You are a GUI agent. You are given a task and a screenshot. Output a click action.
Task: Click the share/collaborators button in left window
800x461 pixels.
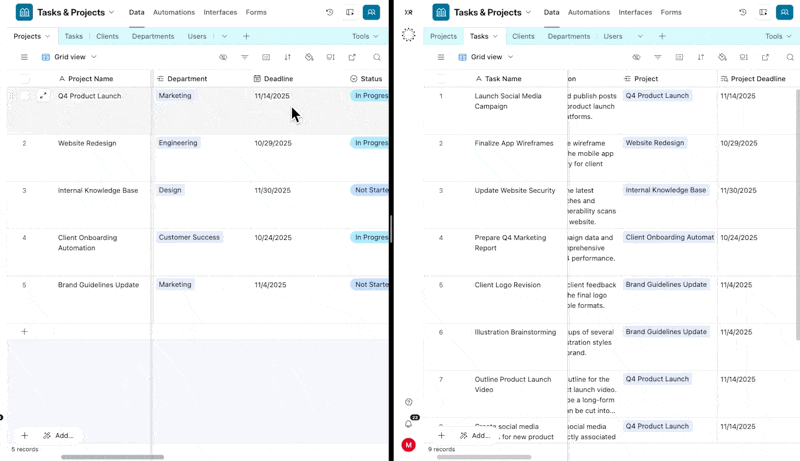[371, 12]
